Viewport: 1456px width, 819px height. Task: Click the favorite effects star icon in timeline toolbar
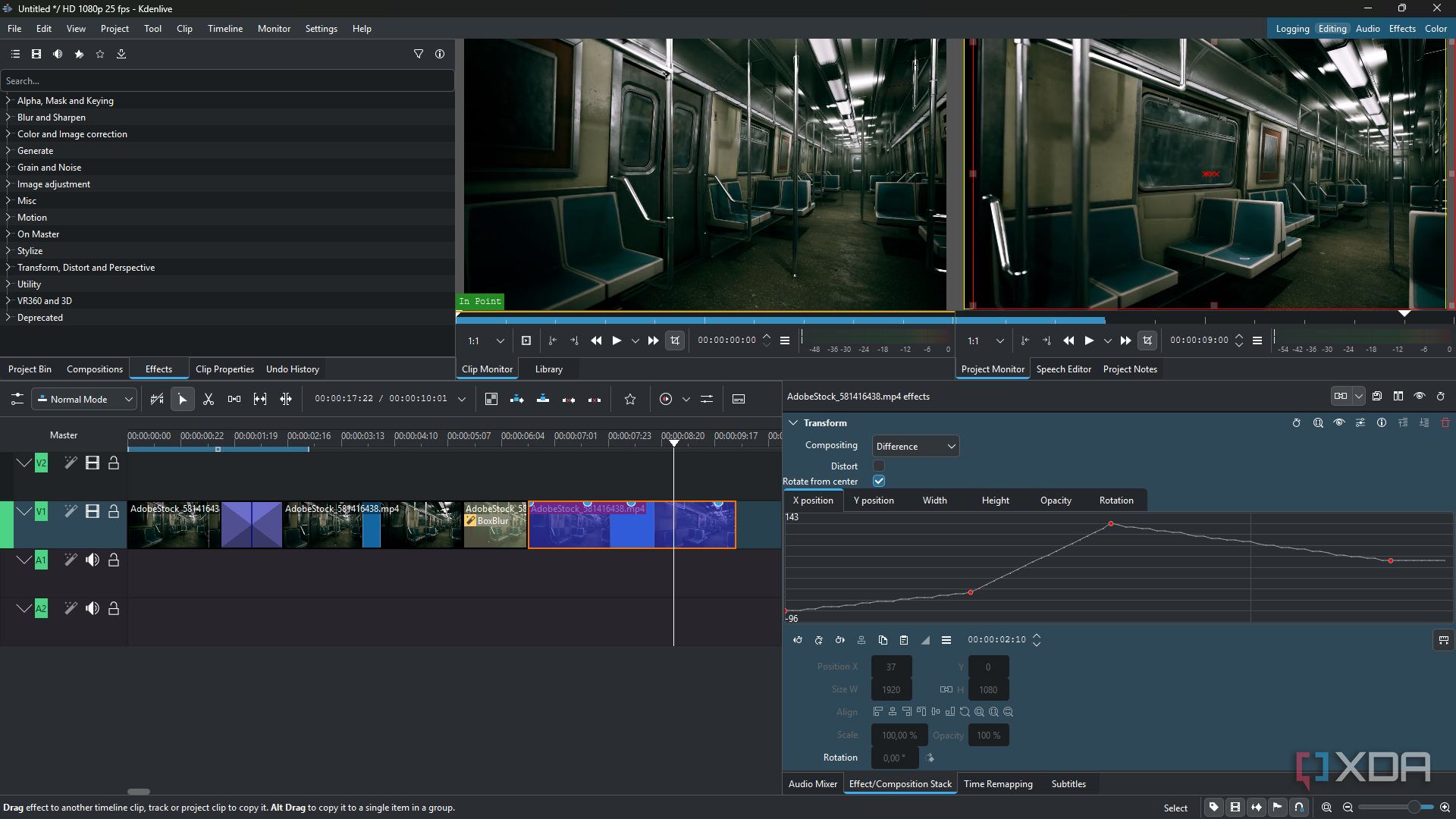[x=630, y=400]
